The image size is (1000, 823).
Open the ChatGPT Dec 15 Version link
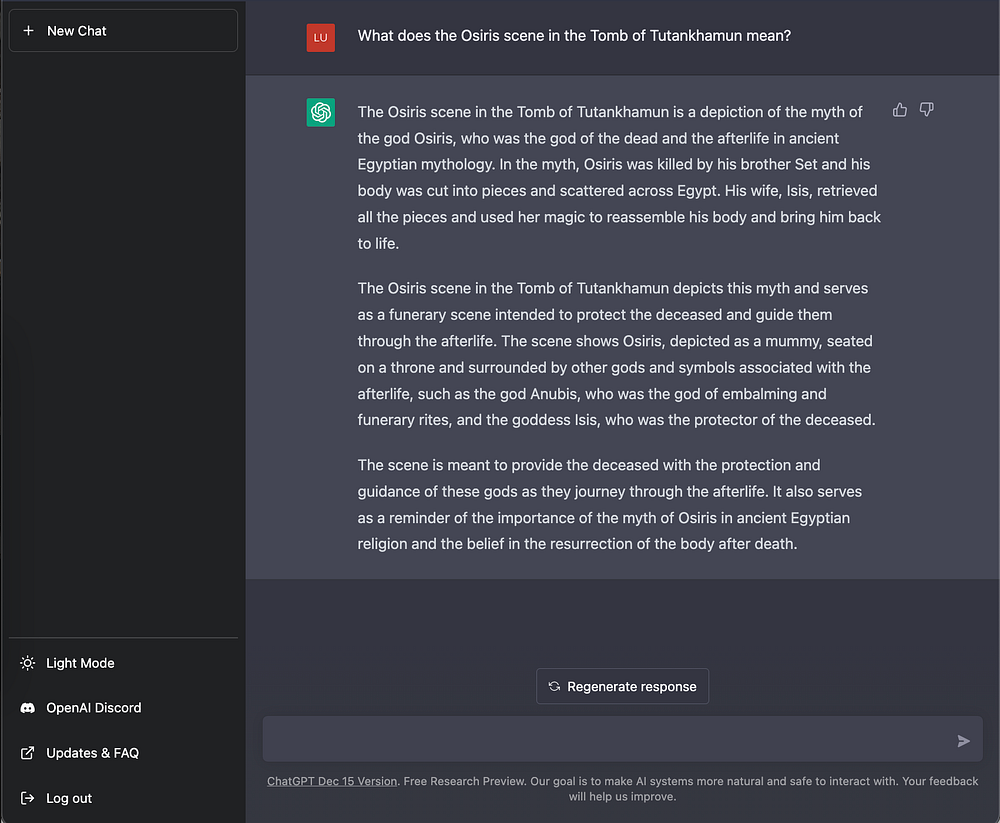click(x=332, y=781)
